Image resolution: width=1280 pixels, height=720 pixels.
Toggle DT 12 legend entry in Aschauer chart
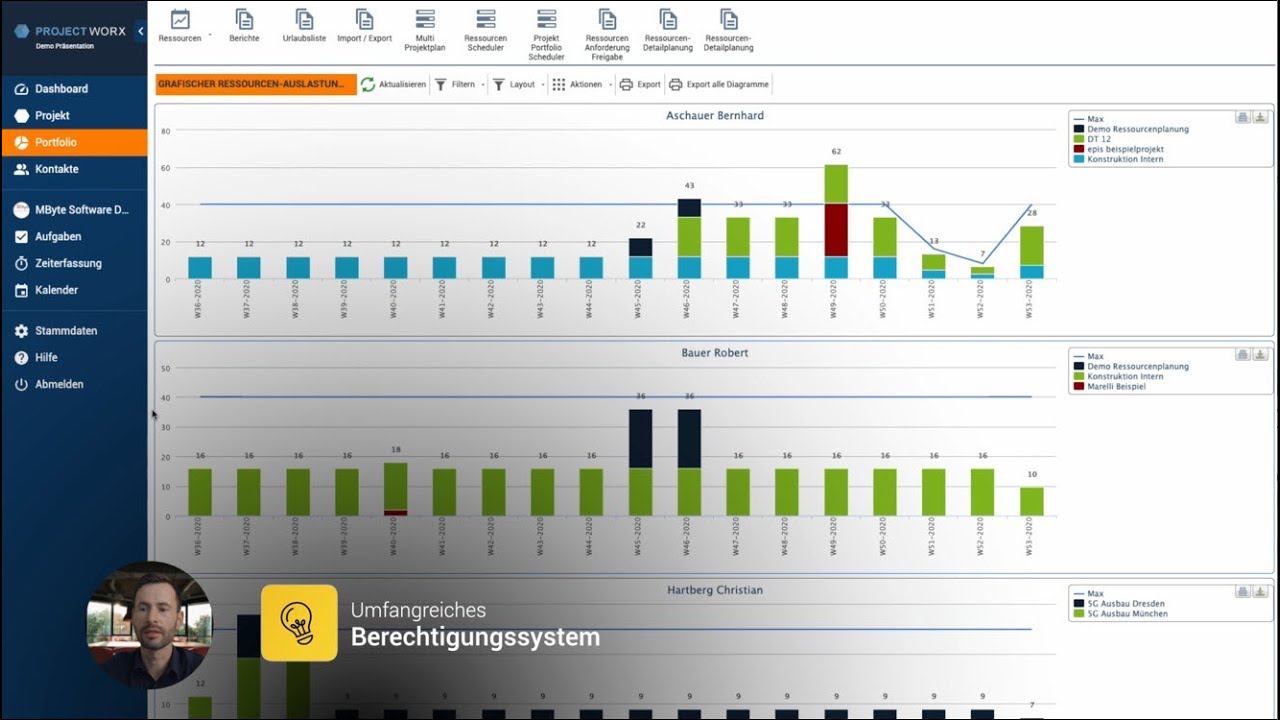pos(1101,139)
